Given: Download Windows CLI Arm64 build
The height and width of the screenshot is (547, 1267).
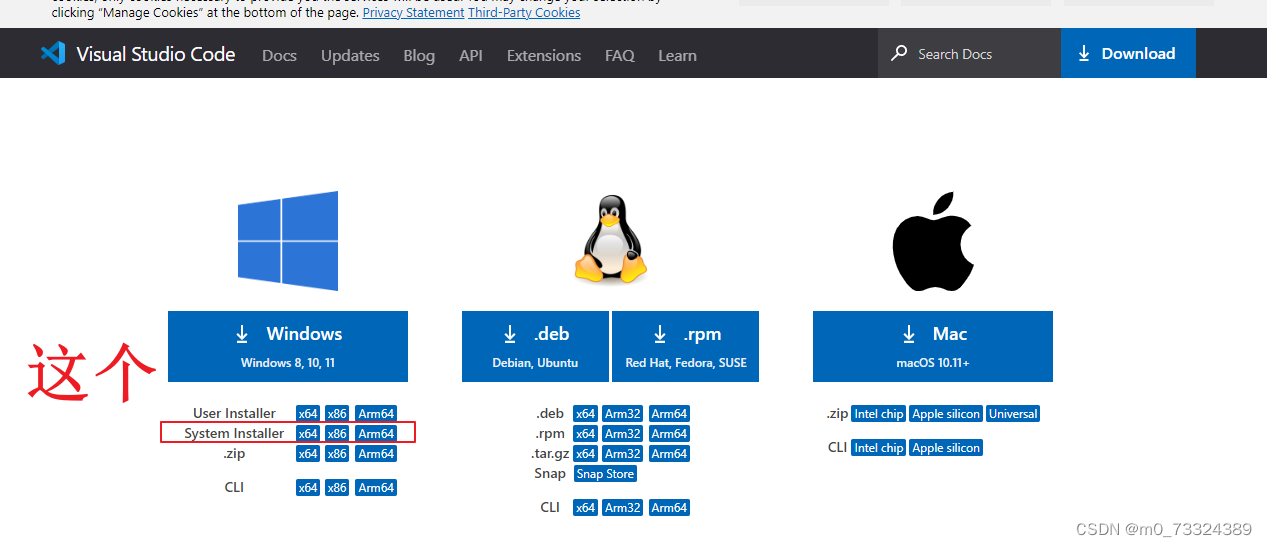Looking at the screenshot, I should click(x=376, y=488).
